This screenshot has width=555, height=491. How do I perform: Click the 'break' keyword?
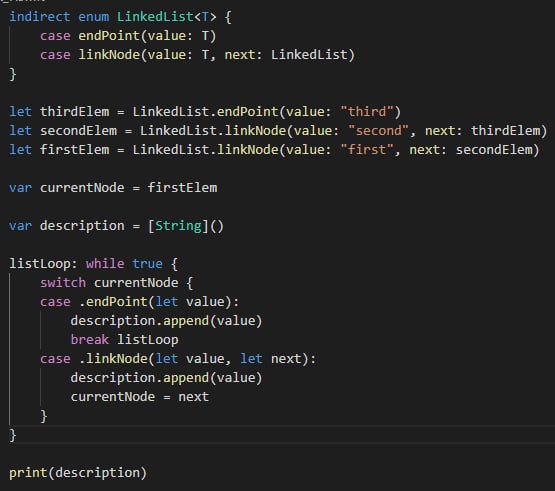click(90, 340)
